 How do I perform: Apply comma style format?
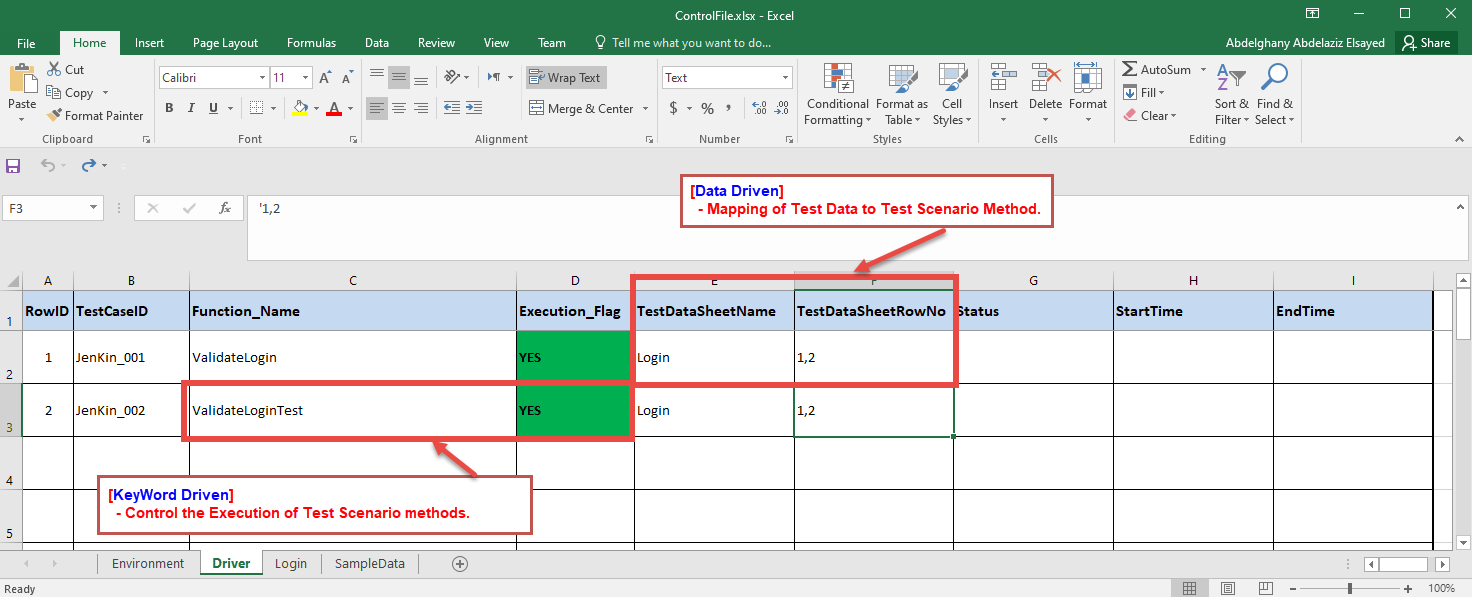click(729, 108)
